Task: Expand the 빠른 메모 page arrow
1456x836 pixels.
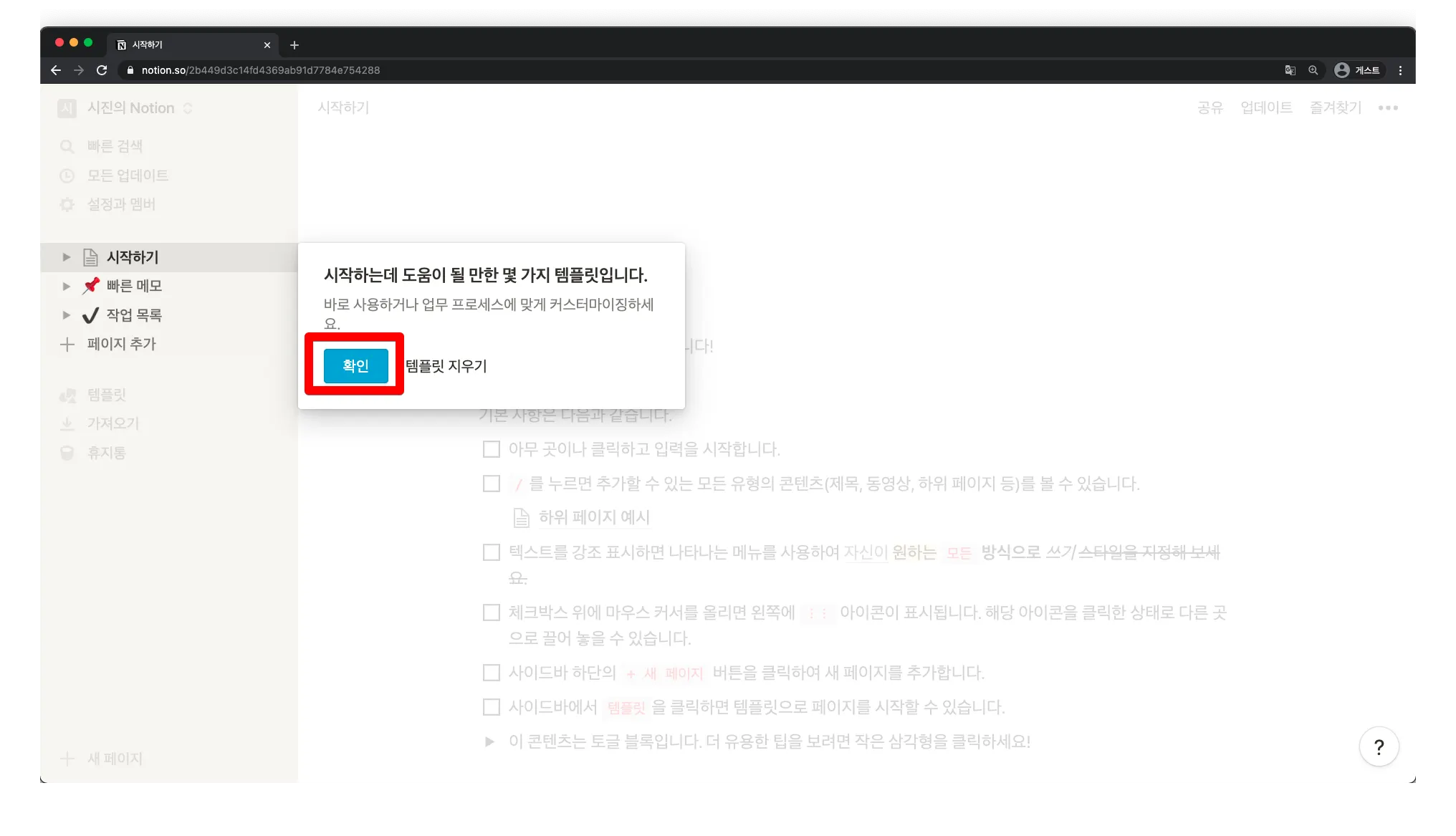Action: 66,287
